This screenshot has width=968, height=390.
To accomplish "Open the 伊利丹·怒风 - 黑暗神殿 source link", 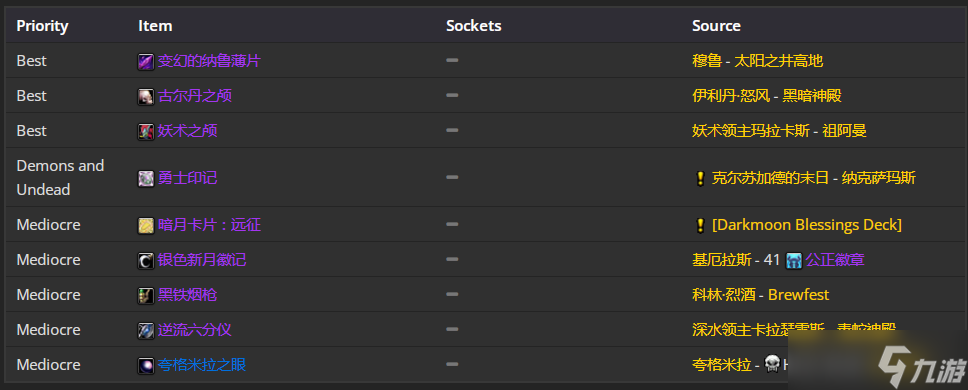I will coord(767,96).
